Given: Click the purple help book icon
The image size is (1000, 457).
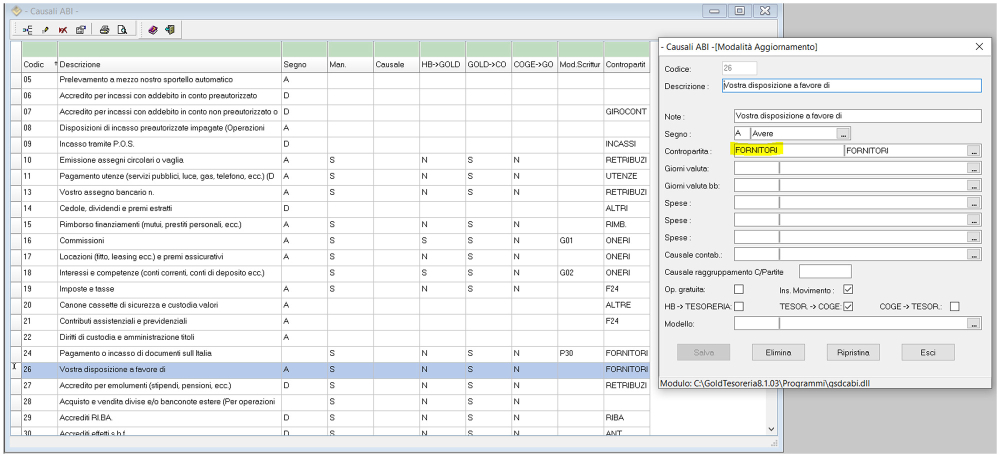Looking at the screenshot, I should point(153,30).
